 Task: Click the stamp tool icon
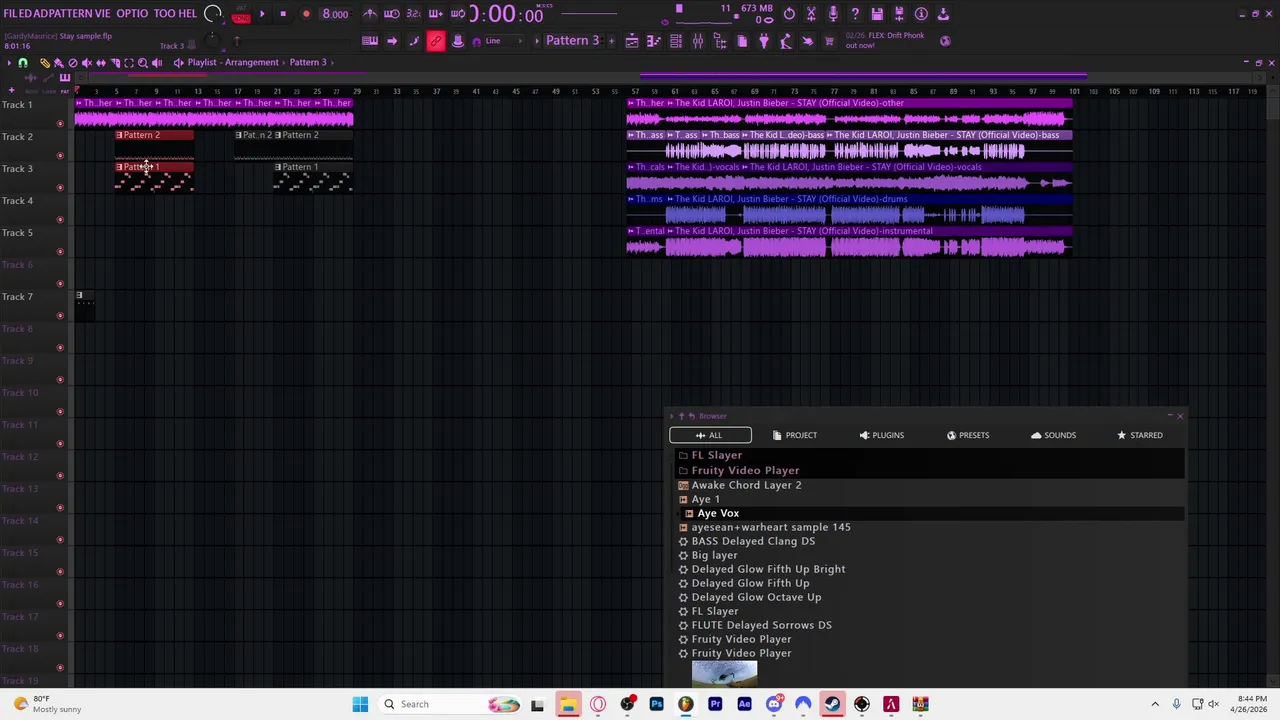[457, 41]
